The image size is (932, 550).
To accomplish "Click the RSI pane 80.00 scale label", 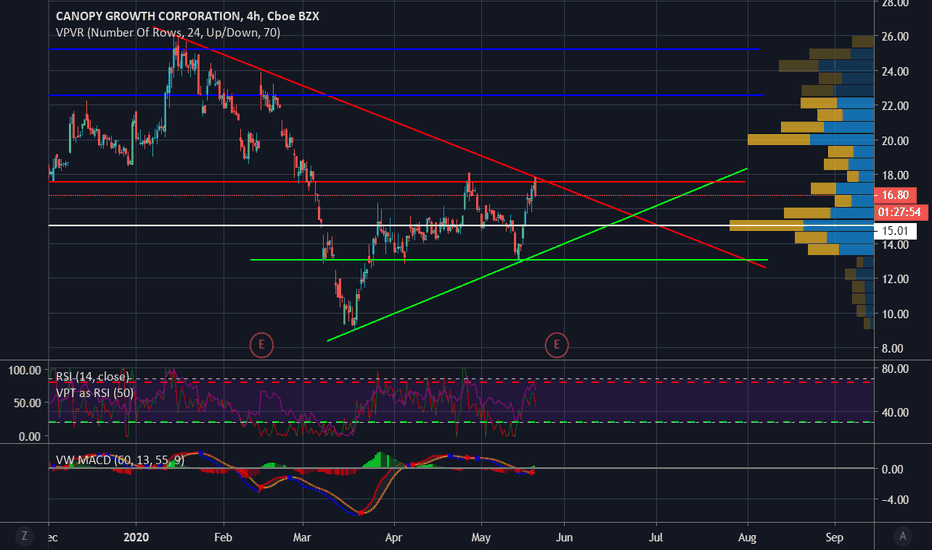I will [895, 369].
